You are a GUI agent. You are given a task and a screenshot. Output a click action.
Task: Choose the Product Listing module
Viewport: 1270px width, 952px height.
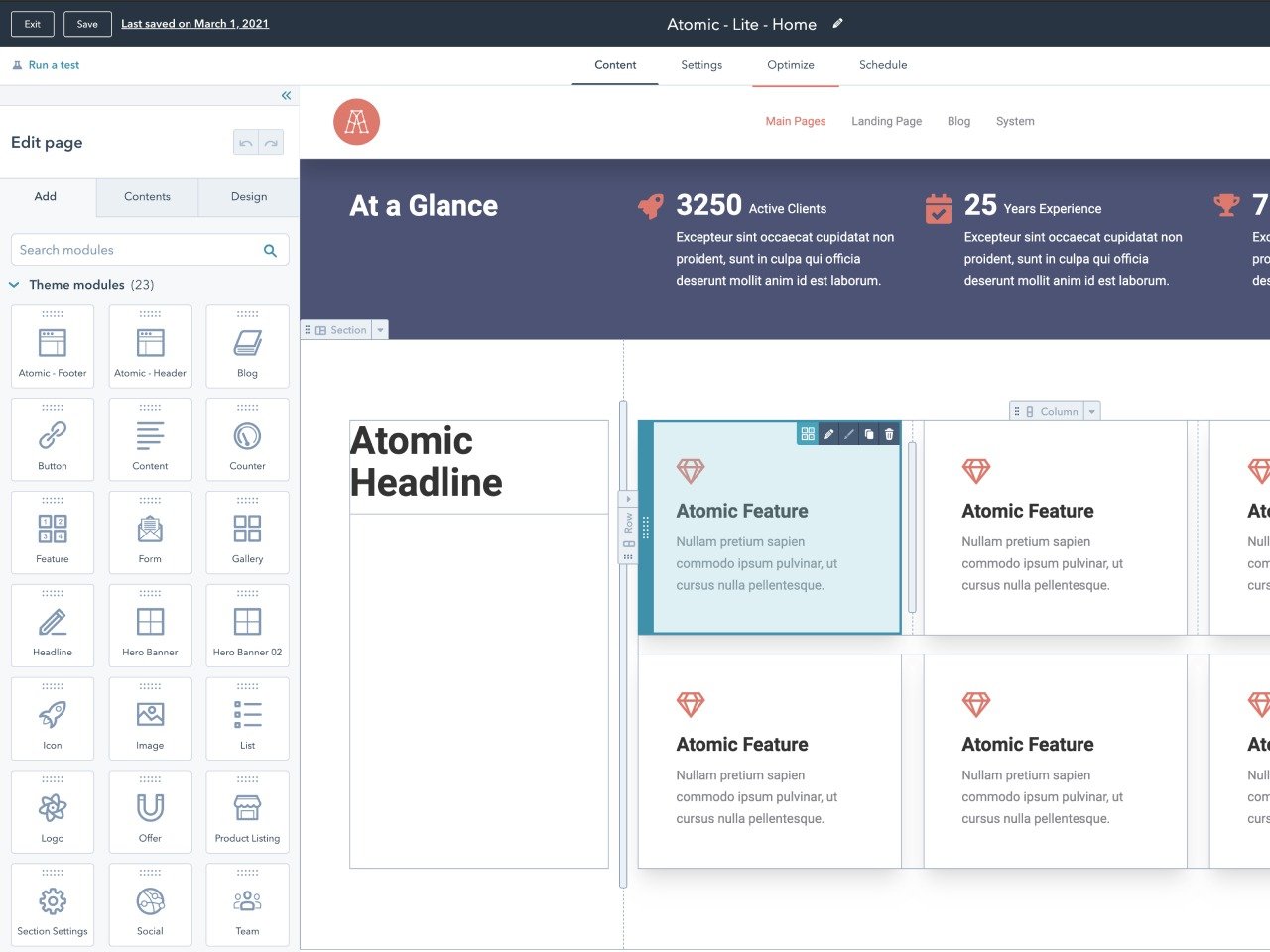point(247,812)
